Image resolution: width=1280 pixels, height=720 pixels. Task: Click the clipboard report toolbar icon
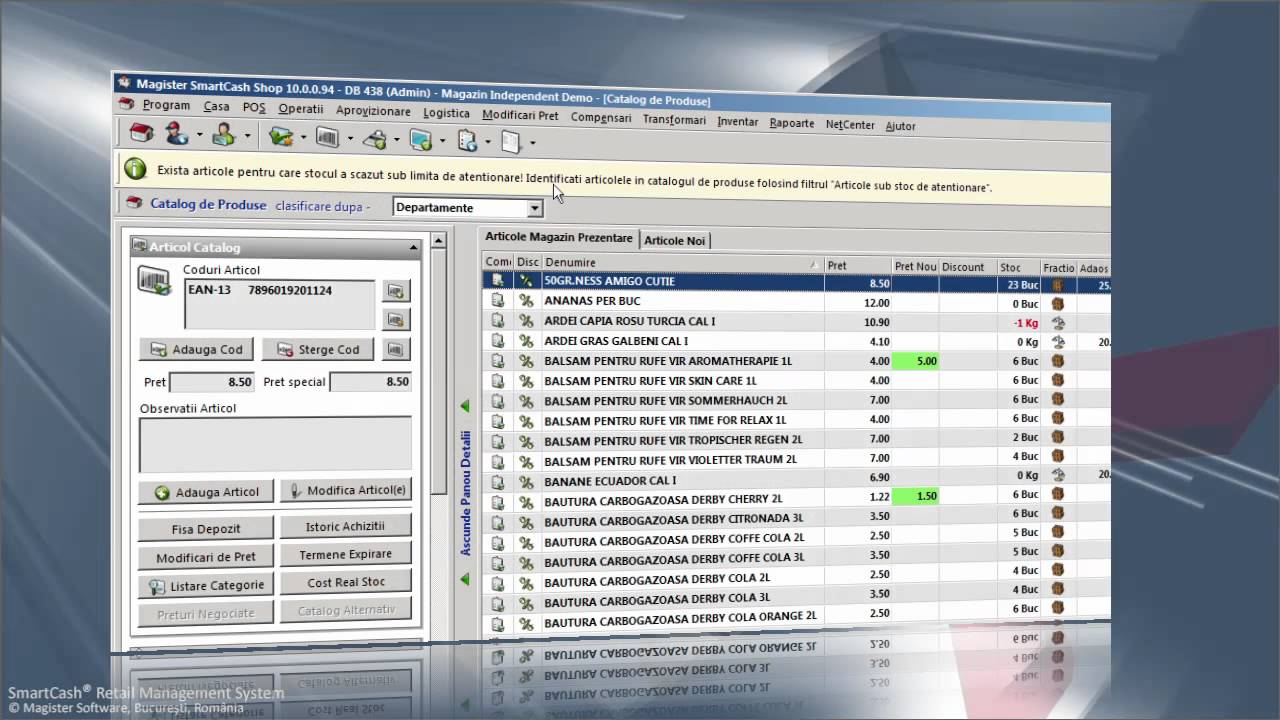coord(467,141)
